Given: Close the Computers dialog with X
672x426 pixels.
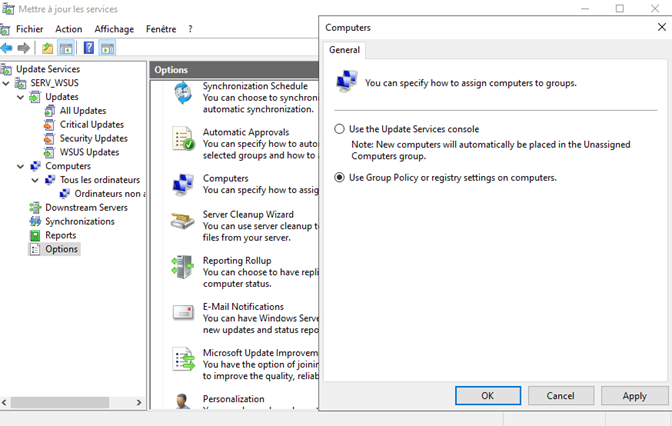Looking at the screenshot, I should click(662, 27).
